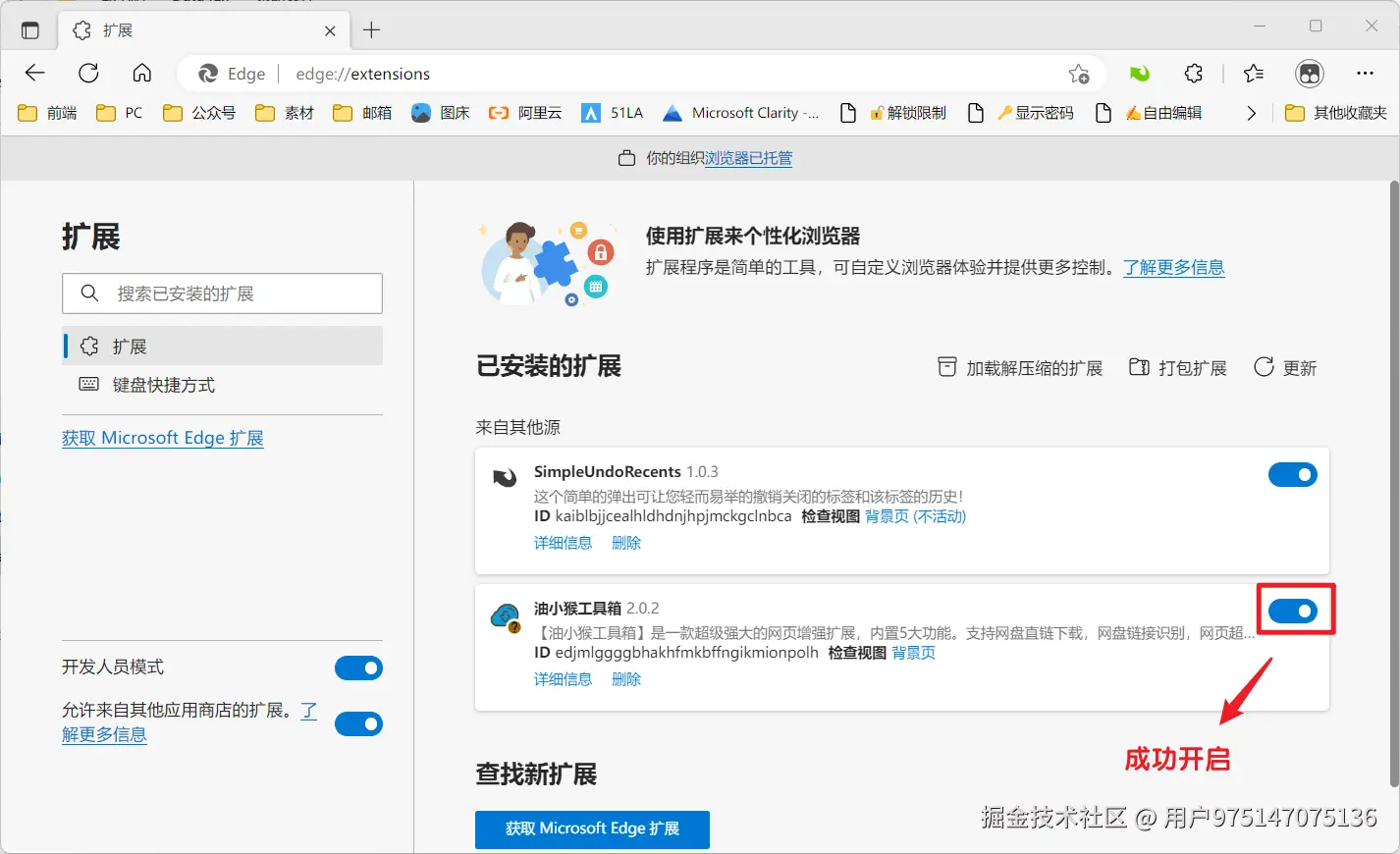
Task: Click the 已安装的扩展 heading text
Action: (549, 366)
